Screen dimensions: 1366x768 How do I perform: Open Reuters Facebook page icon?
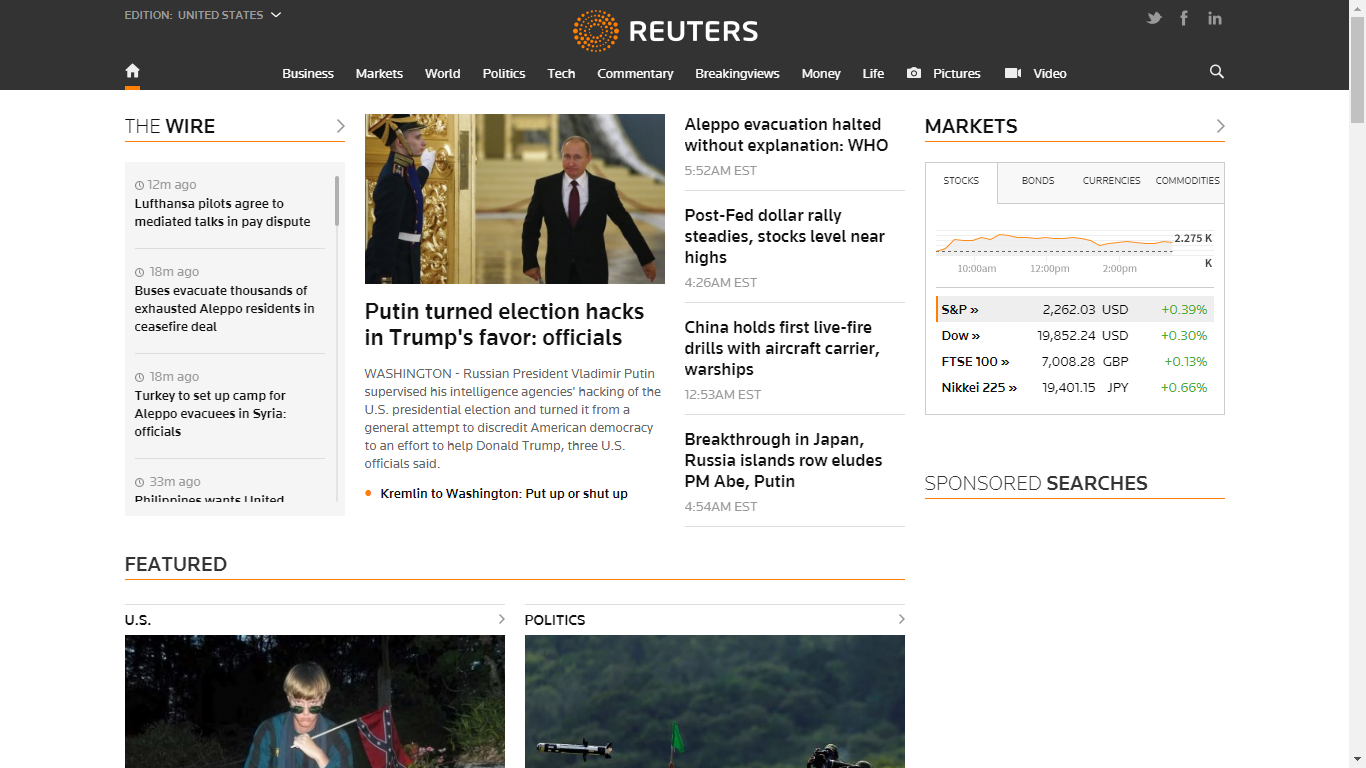point(1184,18)
